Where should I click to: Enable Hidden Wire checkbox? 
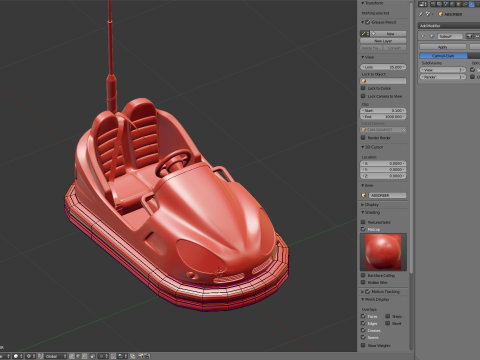(363, 282)
